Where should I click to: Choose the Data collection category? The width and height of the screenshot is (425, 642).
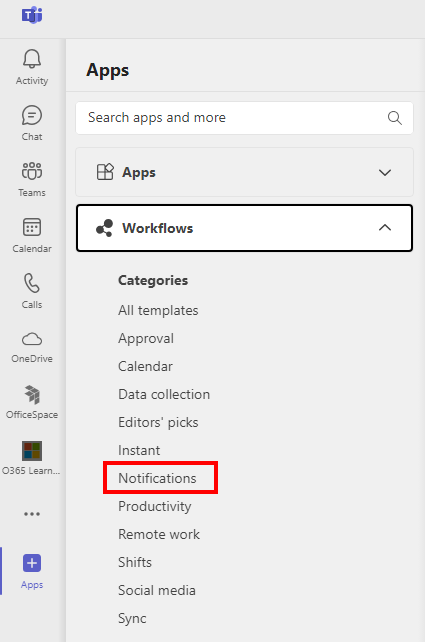[164, 394]
